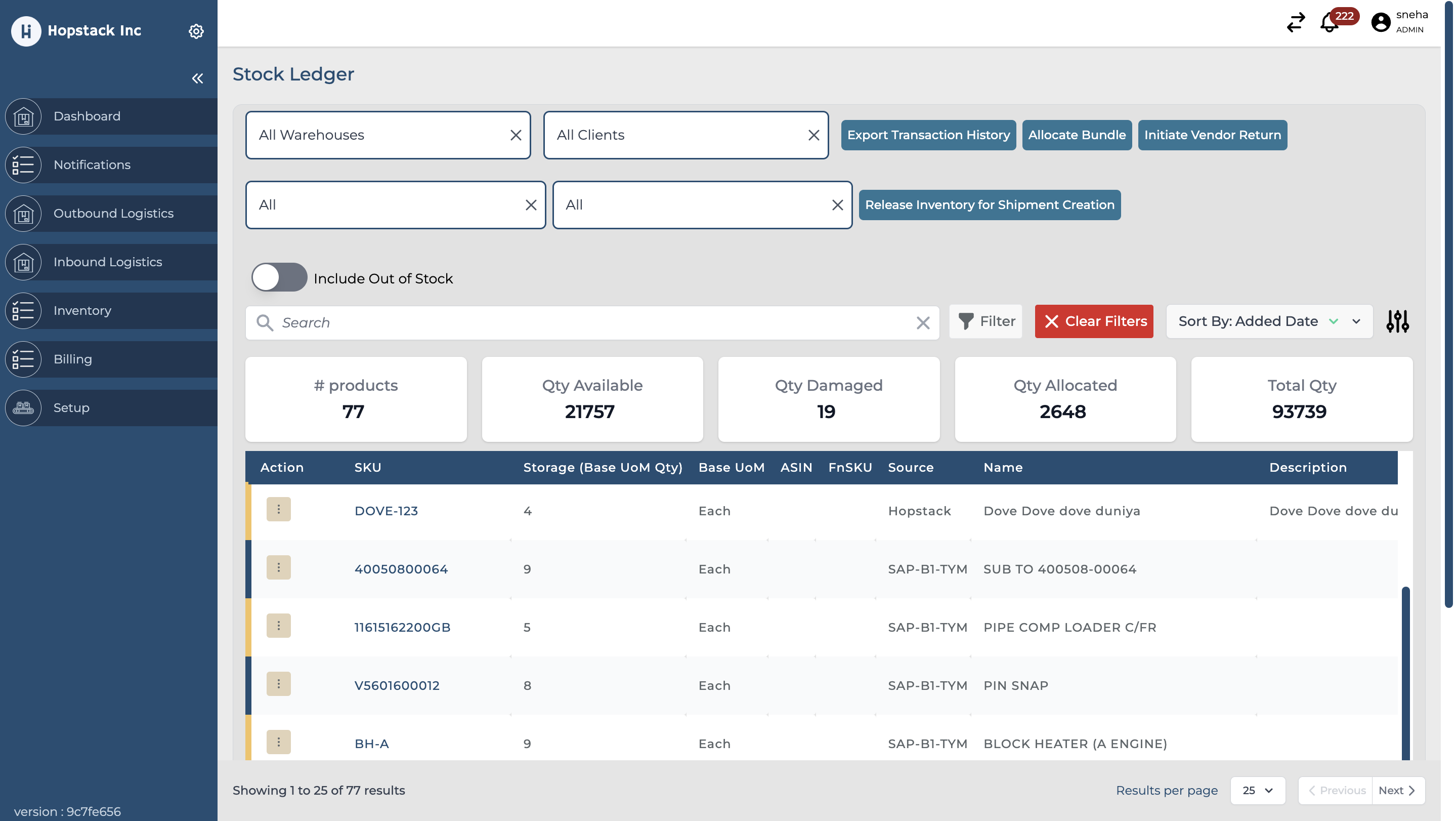Clear the search field with X icon
This screenshot has width=1456, height=821.
pos(922,323)
